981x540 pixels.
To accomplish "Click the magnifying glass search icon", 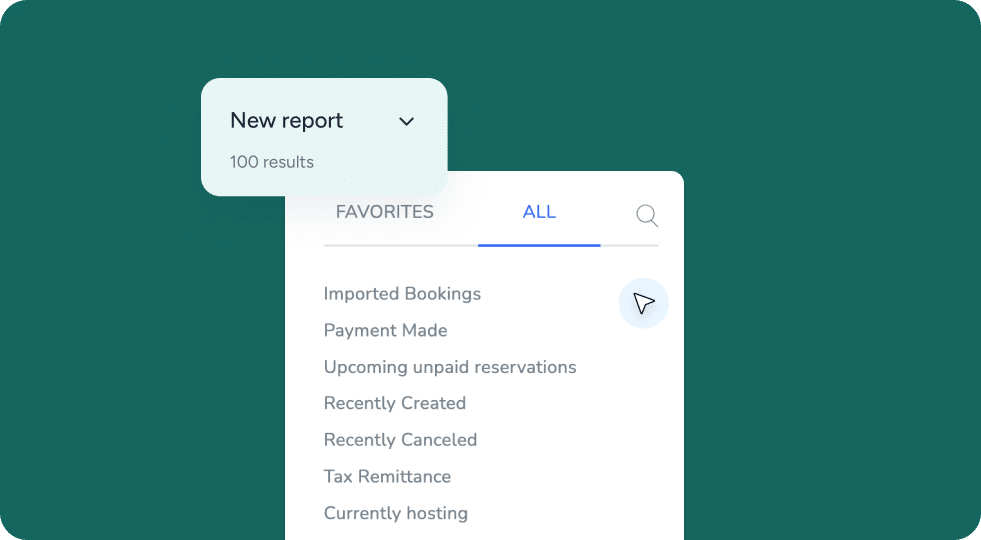I will [647, 215].
